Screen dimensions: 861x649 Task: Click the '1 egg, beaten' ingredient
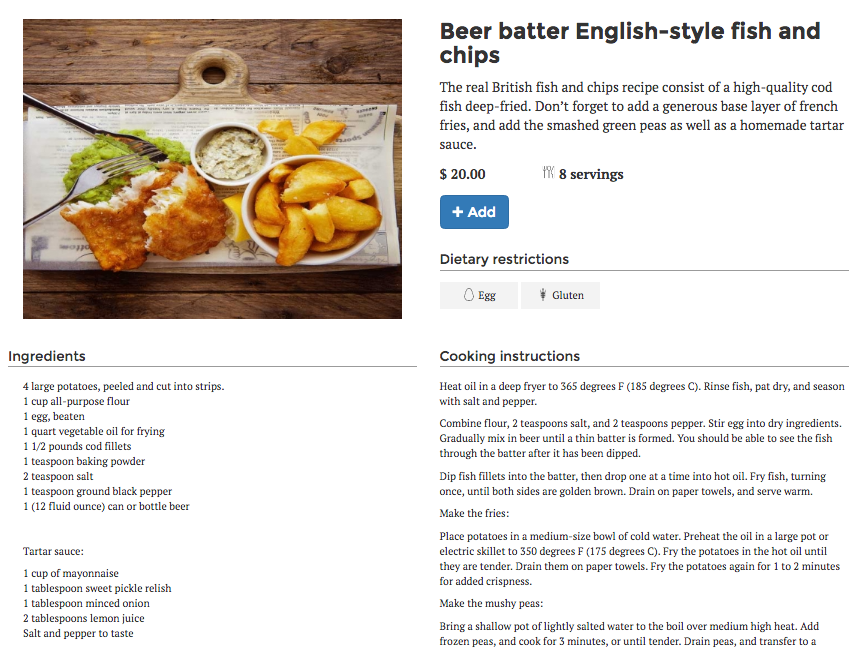(x=54, y=416)
